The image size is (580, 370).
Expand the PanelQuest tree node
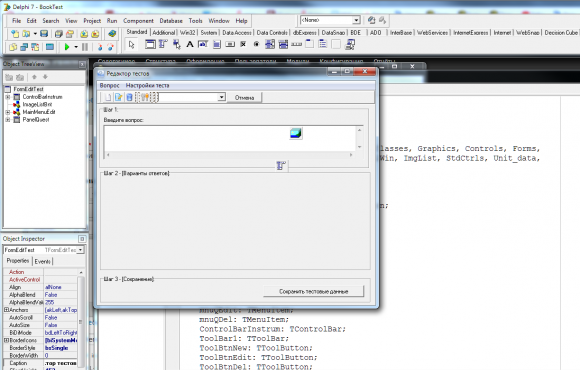[x=7, y=120]
